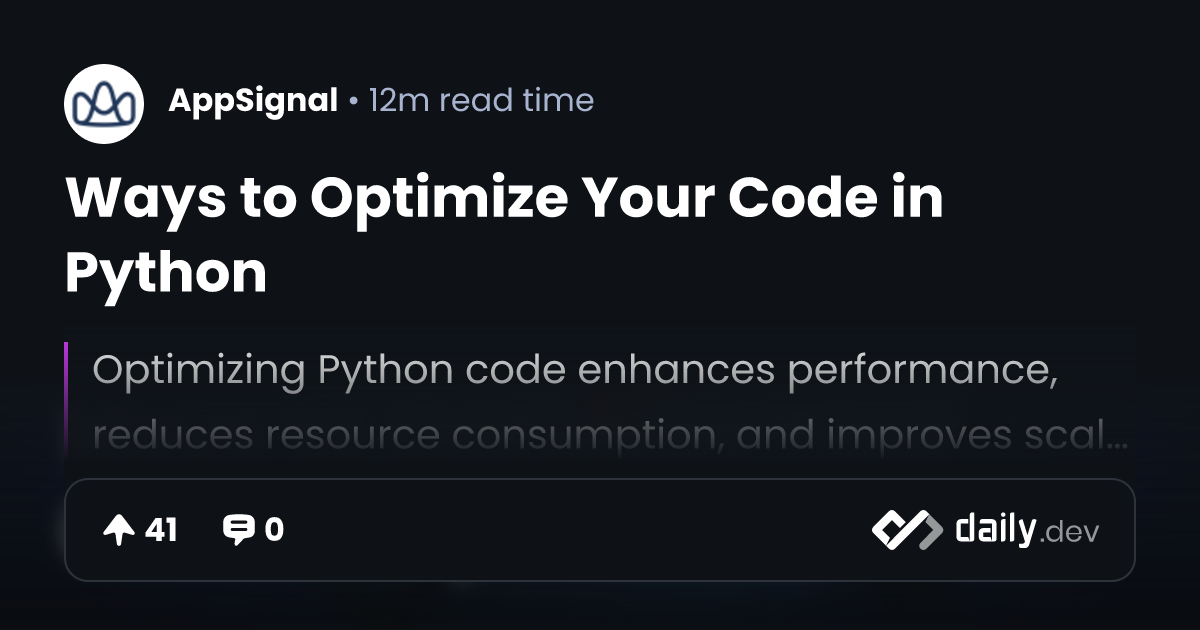
Task: Click the upvote count 41
Action: [x=161, y=530]
